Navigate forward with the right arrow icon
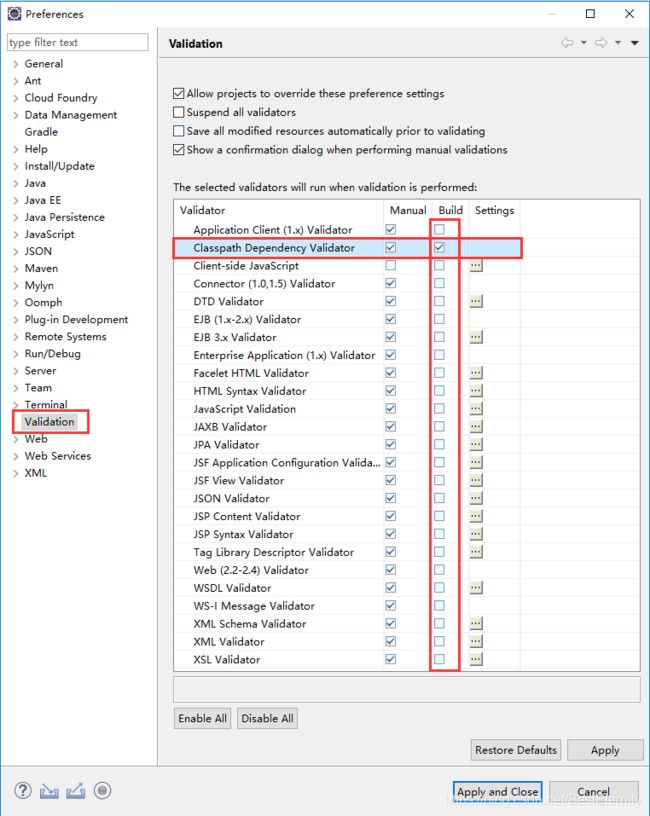Viewport: 650px width, 816px height. tap(601, 43)
